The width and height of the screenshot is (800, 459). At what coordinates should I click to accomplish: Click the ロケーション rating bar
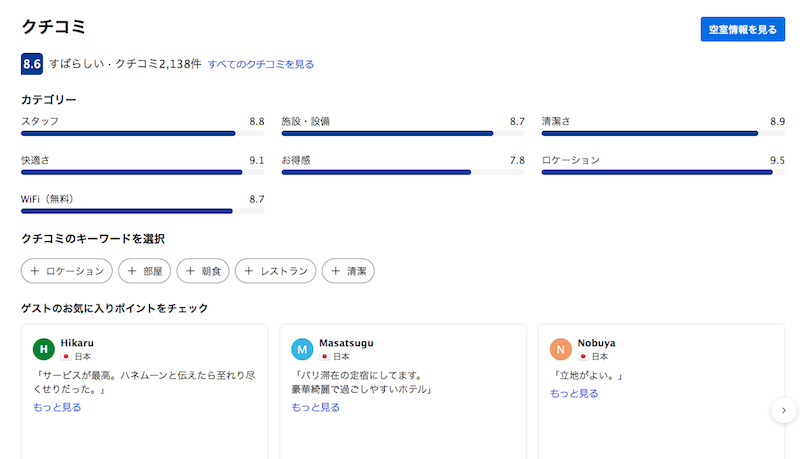[663, 172]
